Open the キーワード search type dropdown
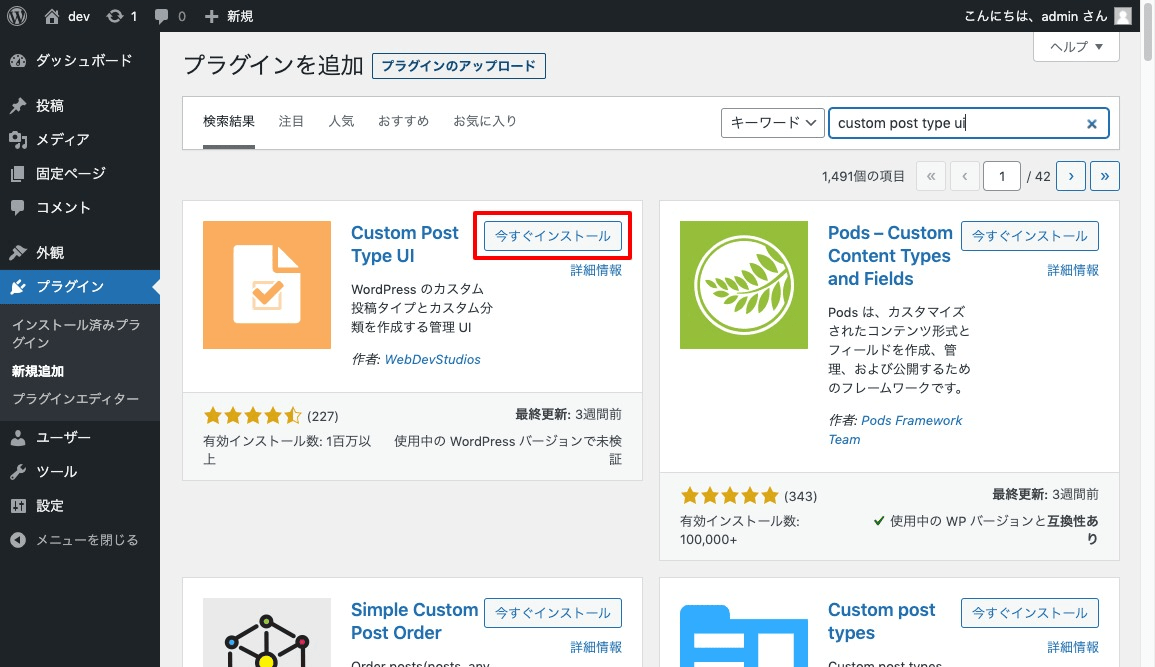 coord(772,123)
